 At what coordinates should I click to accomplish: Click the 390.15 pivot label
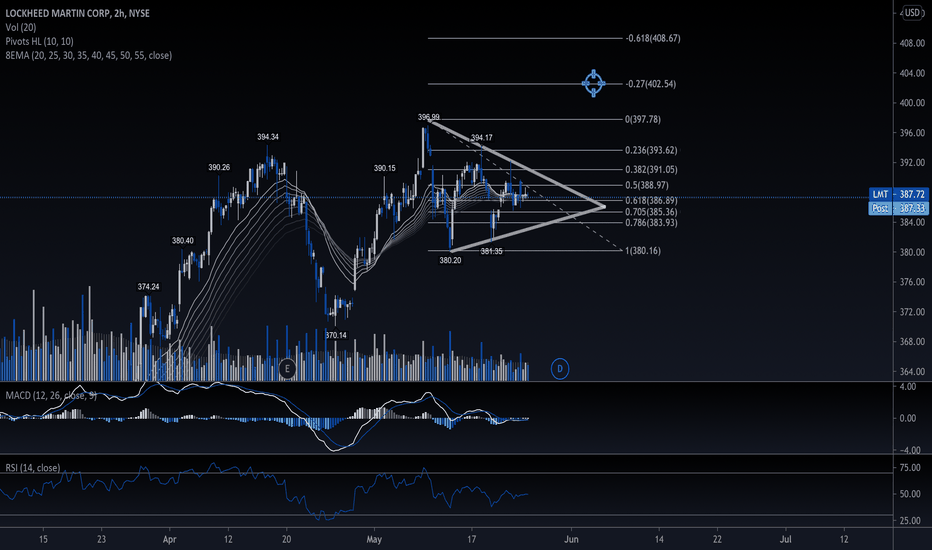click(385, 168)
